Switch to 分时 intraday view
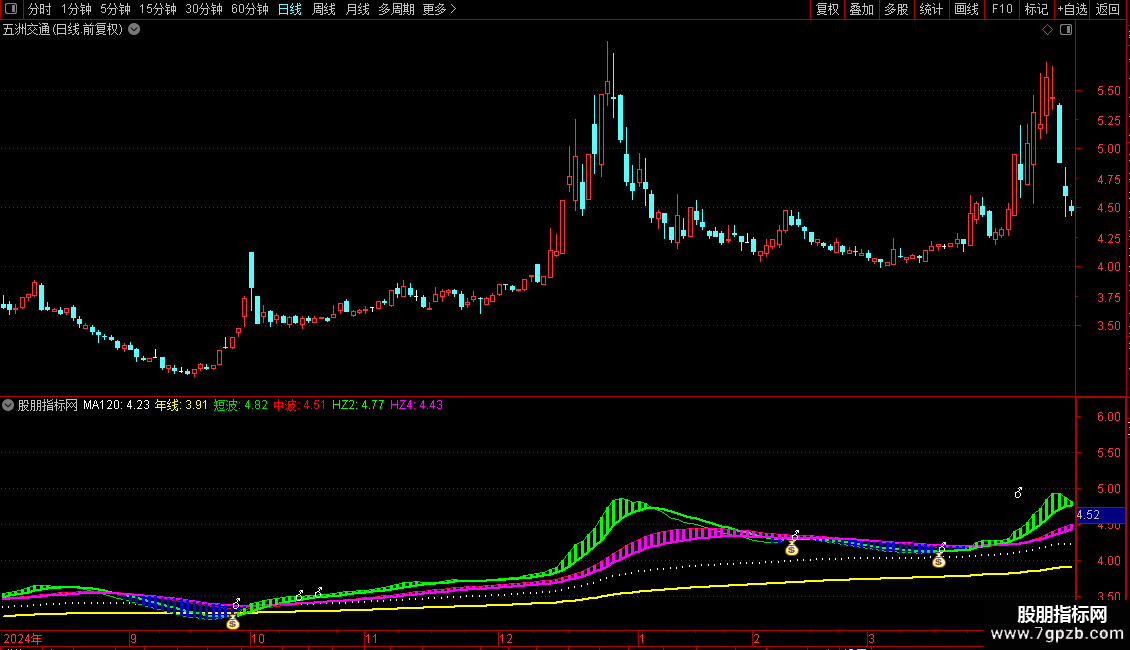1130x650 pixels. pos(40,9)
